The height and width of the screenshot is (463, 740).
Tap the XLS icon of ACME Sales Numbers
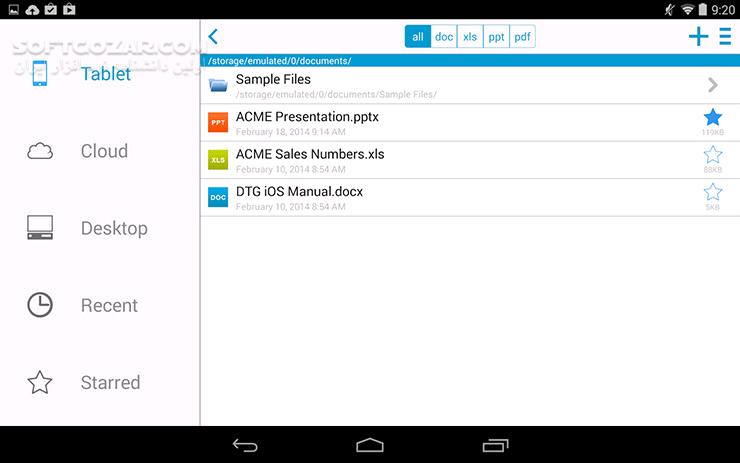(x=218, y=160)
